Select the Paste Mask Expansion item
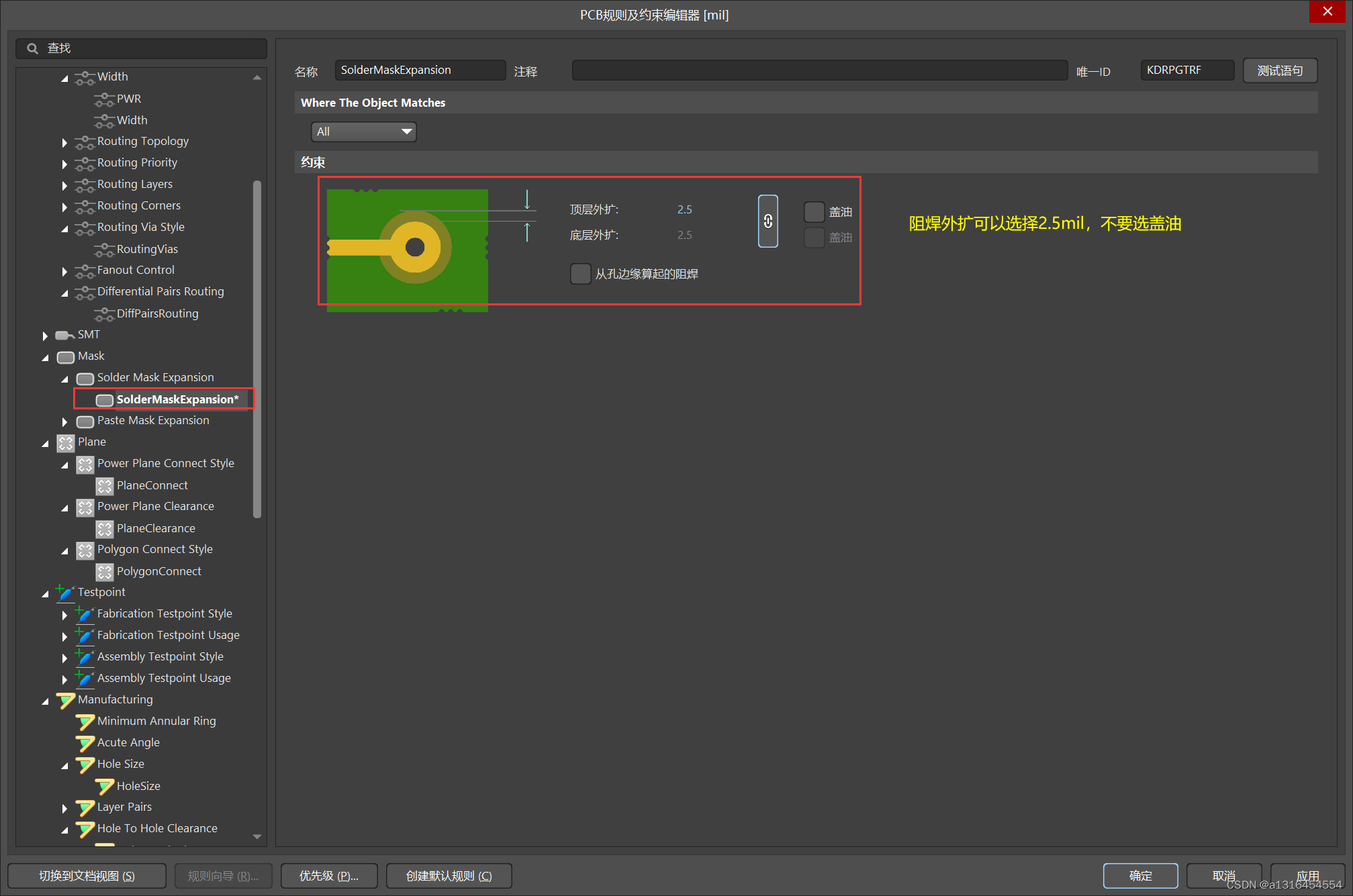1353x896 pixels. [153, 421]
